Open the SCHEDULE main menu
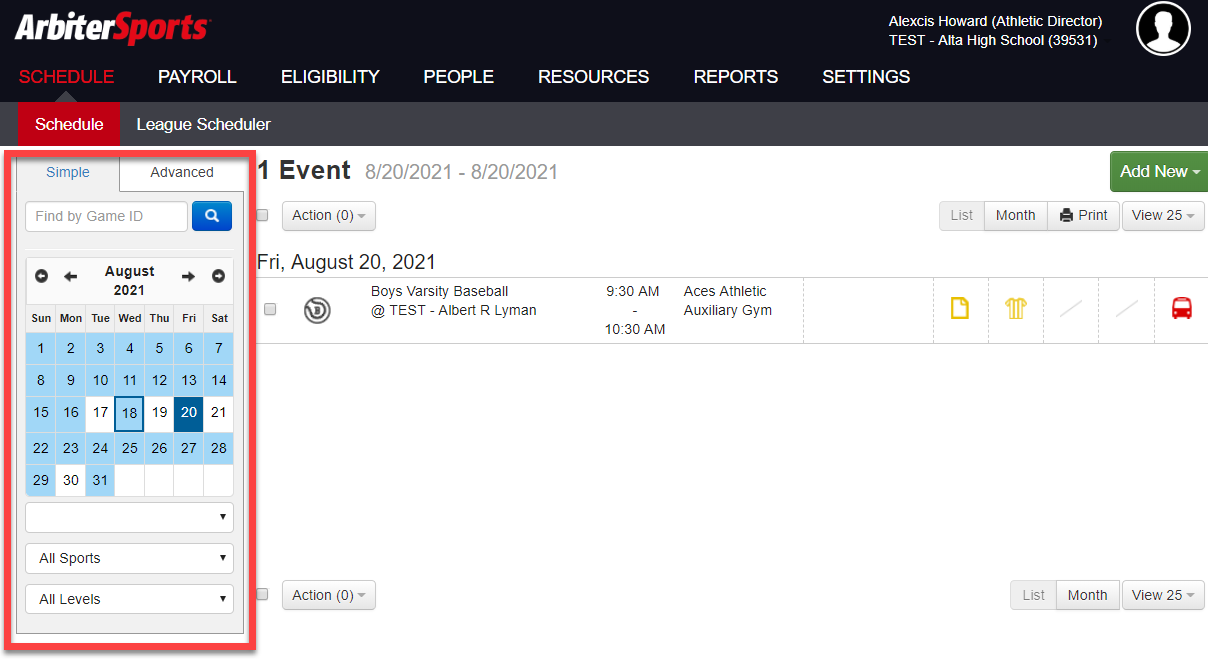This screenshot has height=659, width=1208. point(66,77)
